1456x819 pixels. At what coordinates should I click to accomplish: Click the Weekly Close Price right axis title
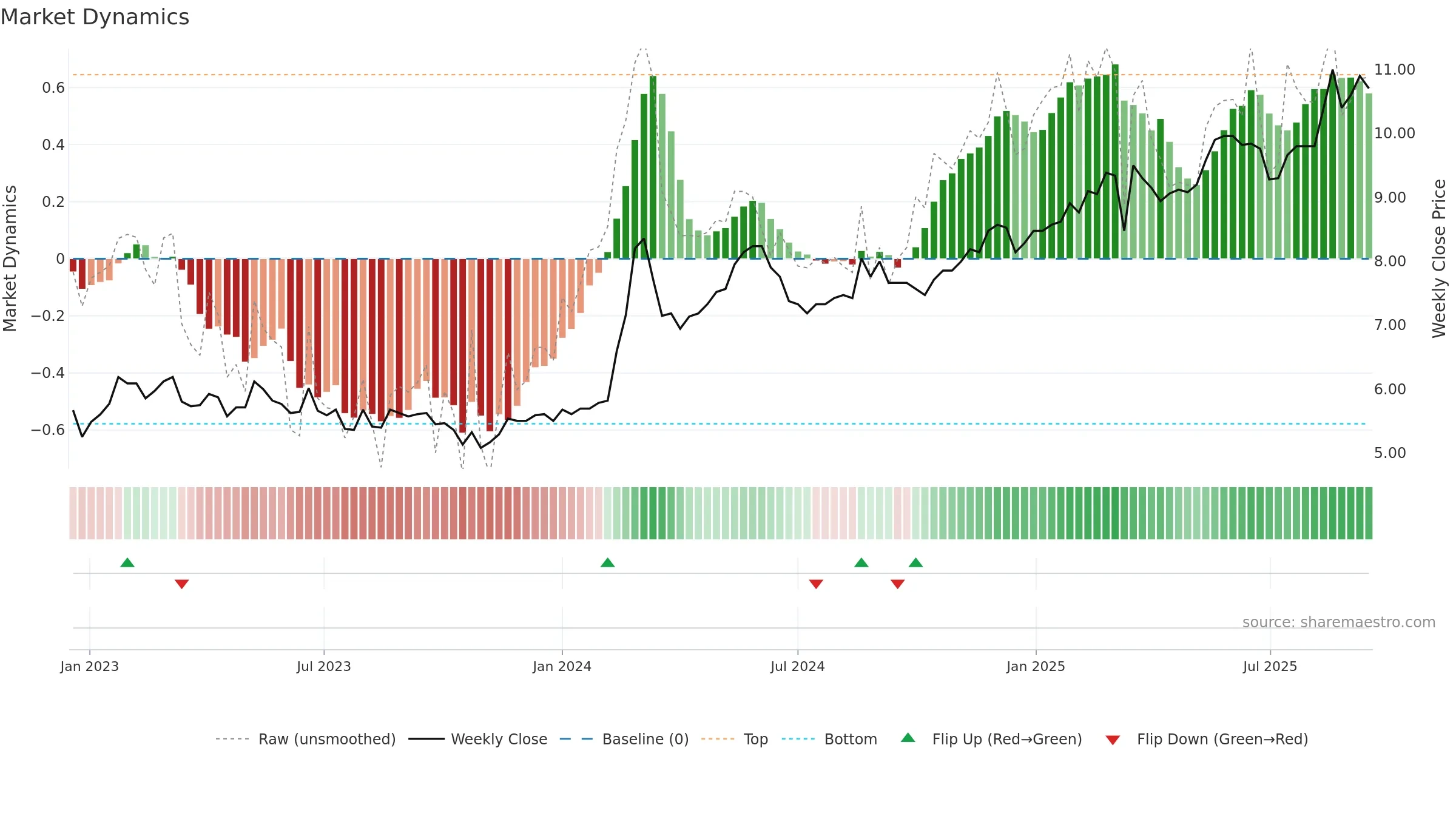point(1439,258)
